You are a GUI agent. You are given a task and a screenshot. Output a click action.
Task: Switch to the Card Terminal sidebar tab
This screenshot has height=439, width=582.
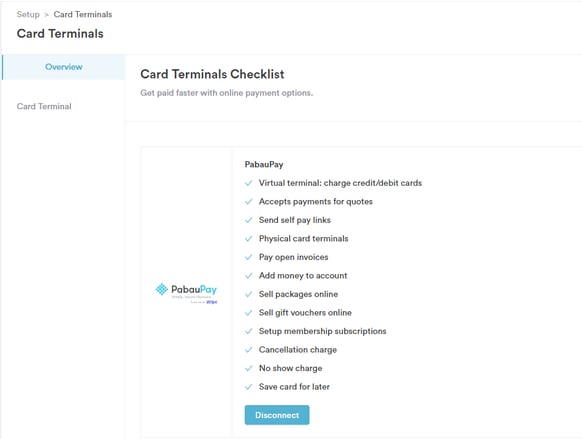44,107
